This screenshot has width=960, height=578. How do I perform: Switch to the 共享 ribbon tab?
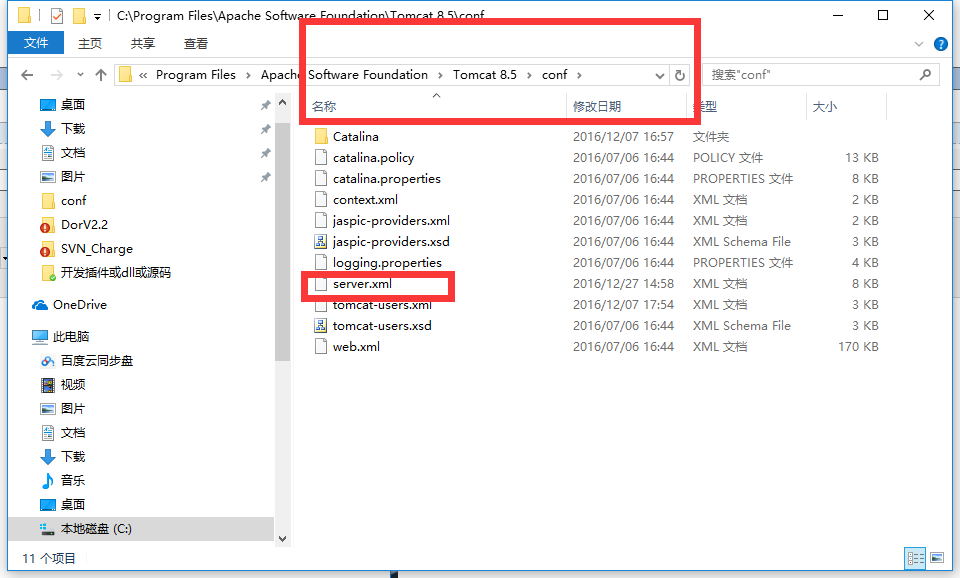(143, 43)
